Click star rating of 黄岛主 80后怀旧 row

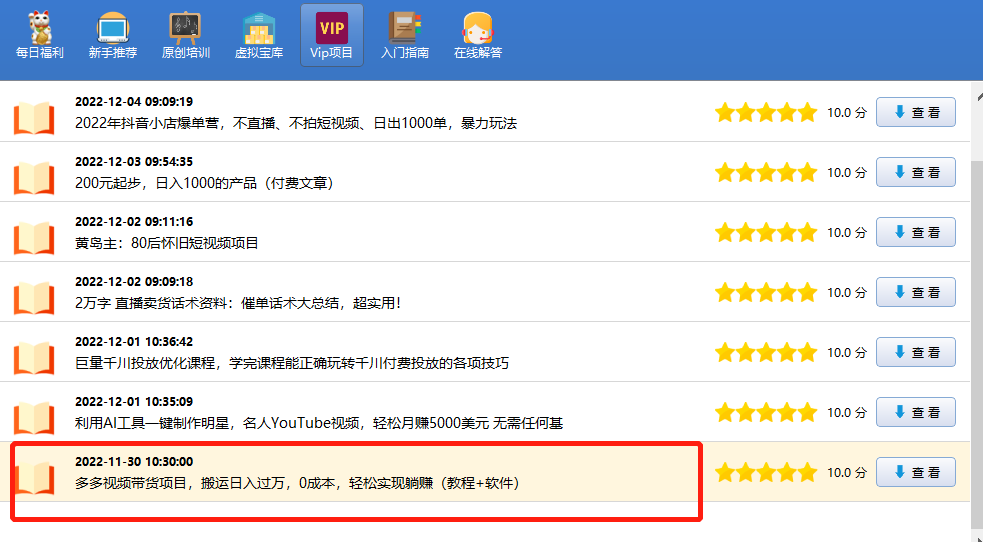click(x=766, y=232)
